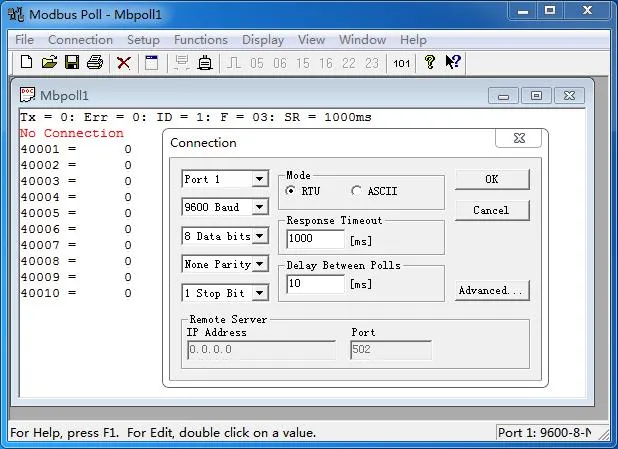Minimize the Mbpoll1 child window
618x449 pixels.
503,96
